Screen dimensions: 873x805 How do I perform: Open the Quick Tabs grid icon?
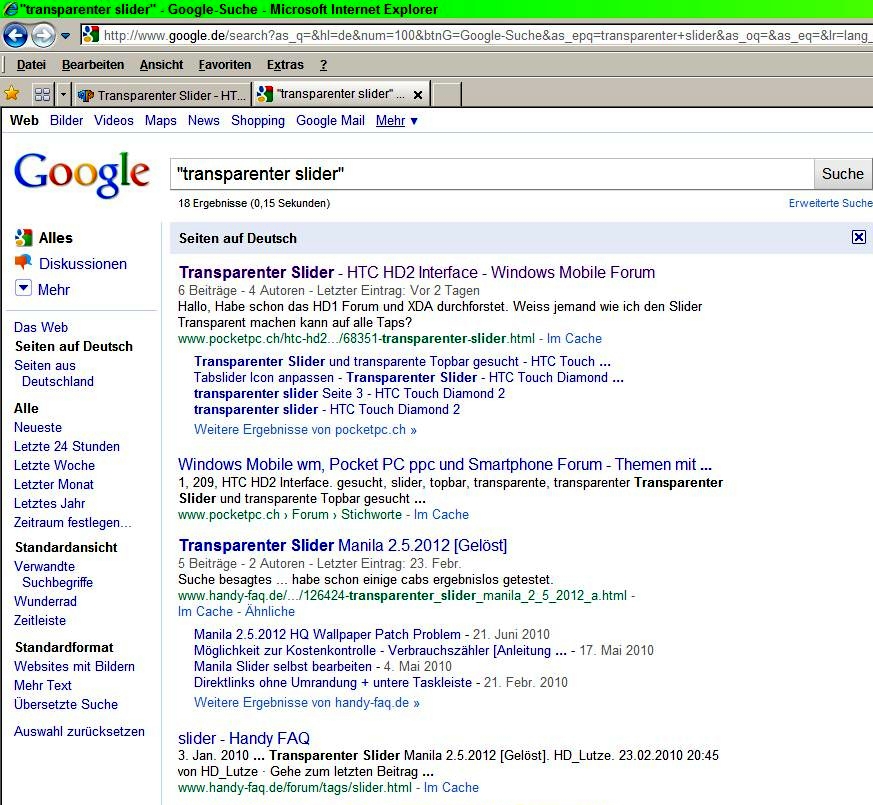42,94
